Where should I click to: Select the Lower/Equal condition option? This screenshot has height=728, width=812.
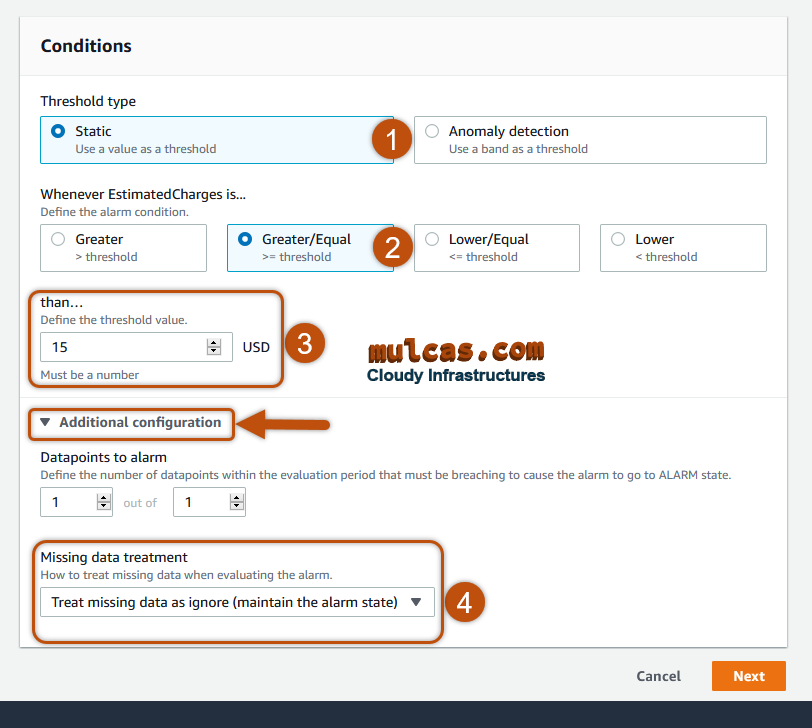pos(432,239)
